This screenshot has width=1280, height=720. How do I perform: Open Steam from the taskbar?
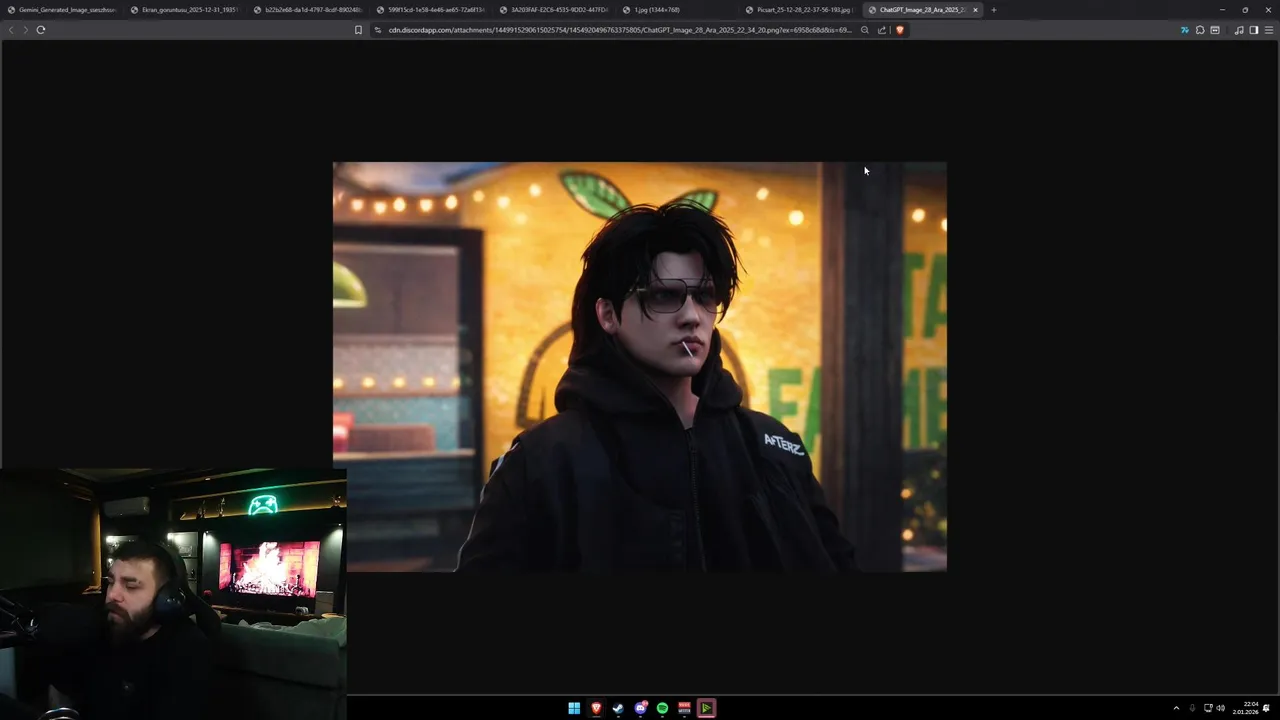618,708
